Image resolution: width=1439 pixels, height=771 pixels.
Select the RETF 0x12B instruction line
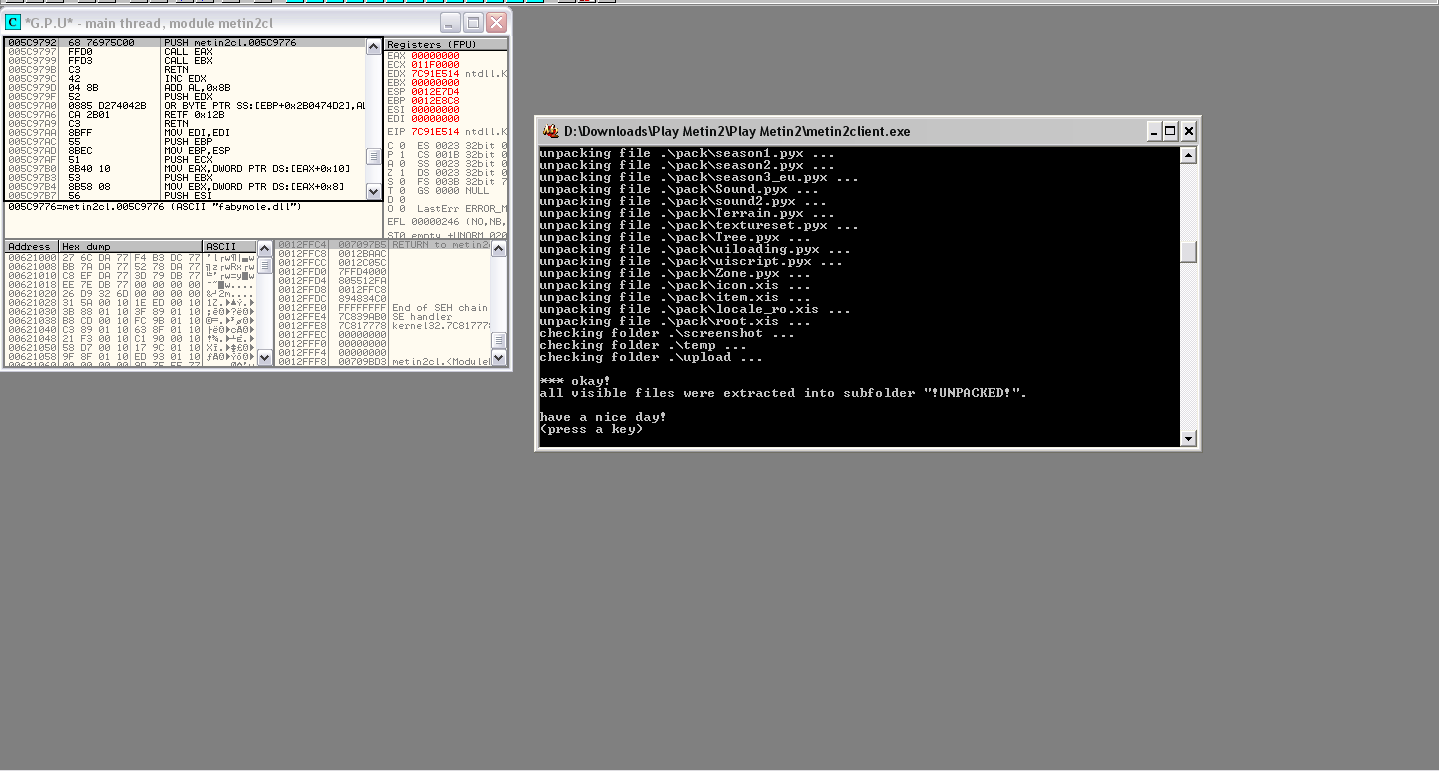click(x=185, y=114)
